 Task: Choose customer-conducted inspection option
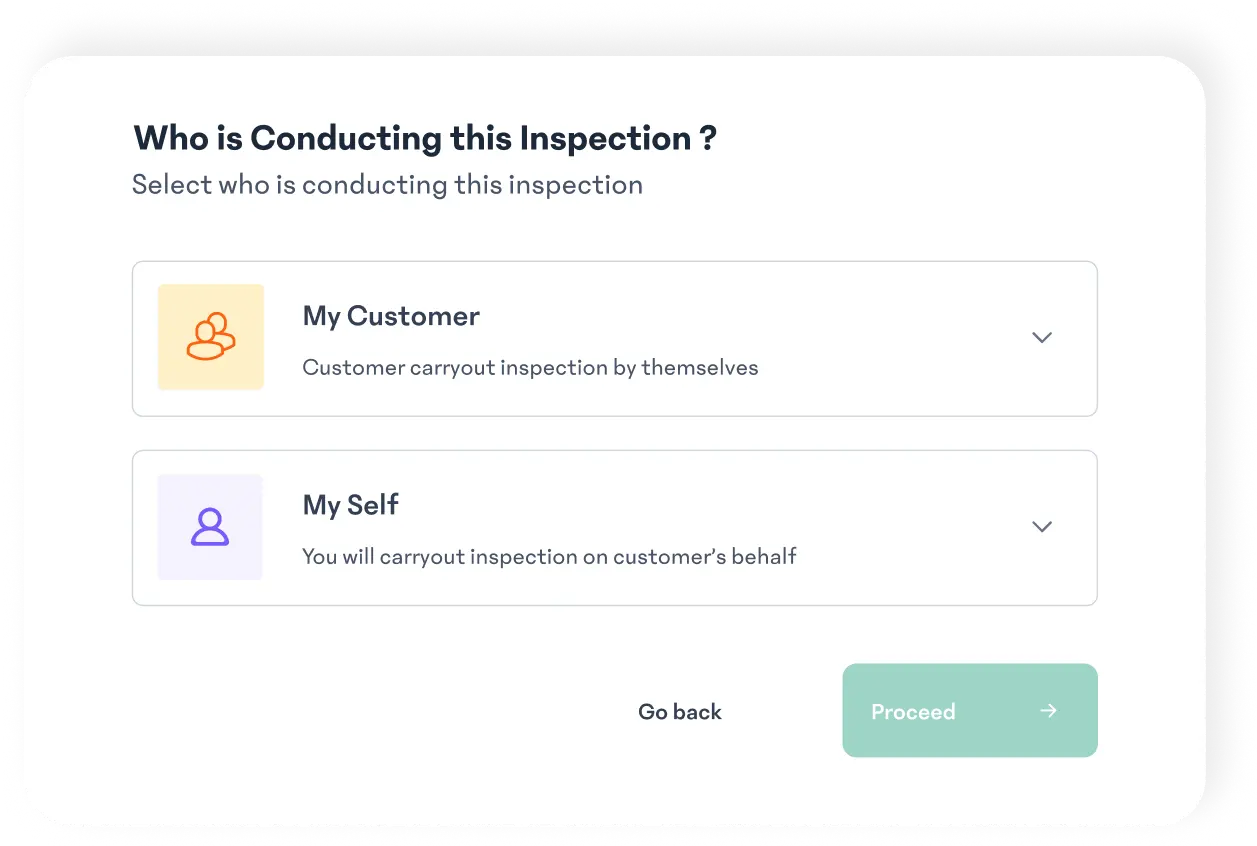[x=614, y=338]
